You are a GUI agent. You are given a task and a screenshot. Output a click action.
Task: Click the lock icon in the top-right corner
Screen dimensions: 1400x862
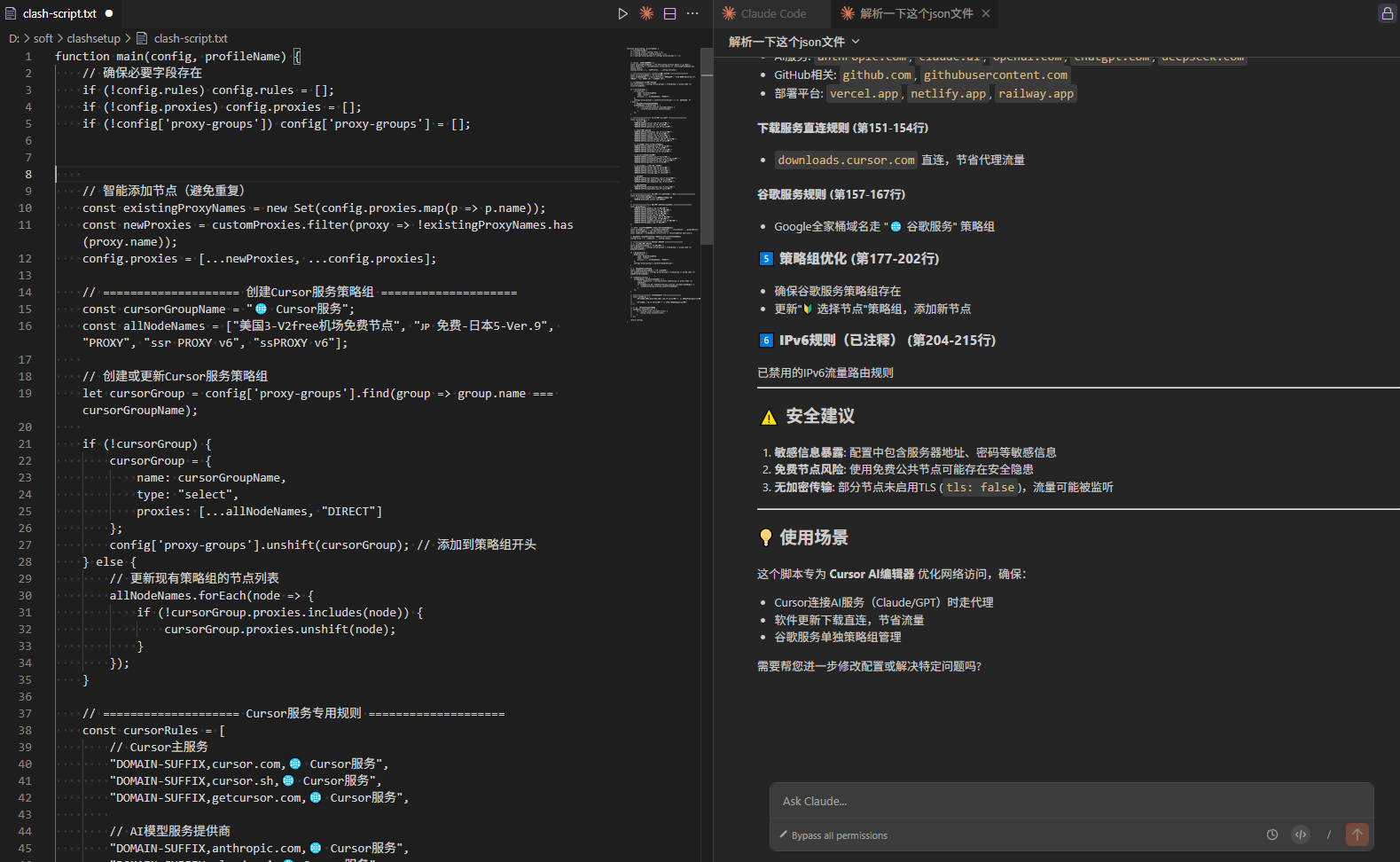pos(1387,13)
